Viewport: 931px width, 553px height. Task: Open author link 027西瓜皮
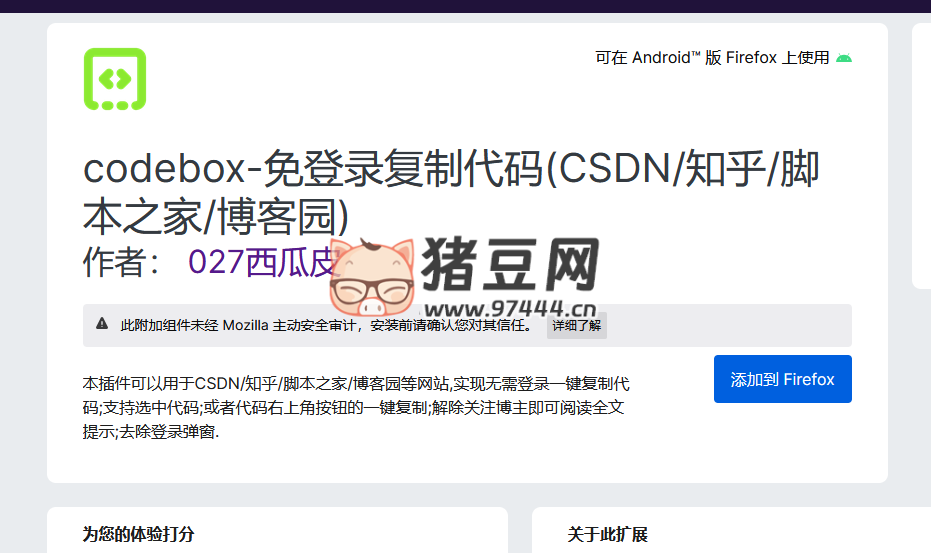pyautogui.click(x=262, y=262)
